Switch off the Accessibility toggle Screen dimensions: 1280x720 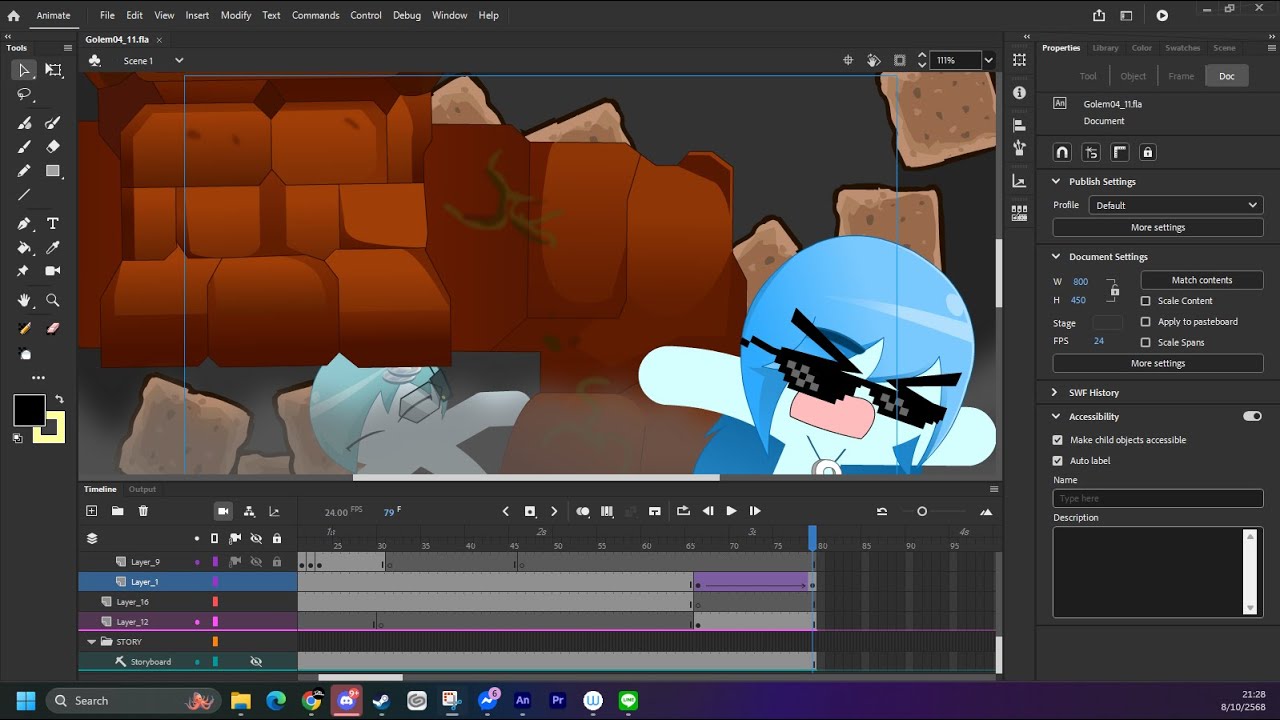pos(1252,416)
